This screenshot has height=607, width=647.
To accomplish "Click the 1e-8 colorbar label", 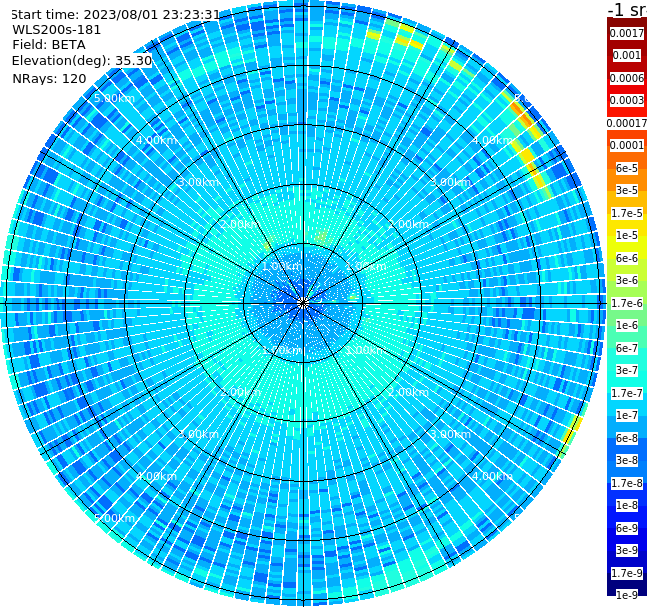I will (x=627, y=505).
